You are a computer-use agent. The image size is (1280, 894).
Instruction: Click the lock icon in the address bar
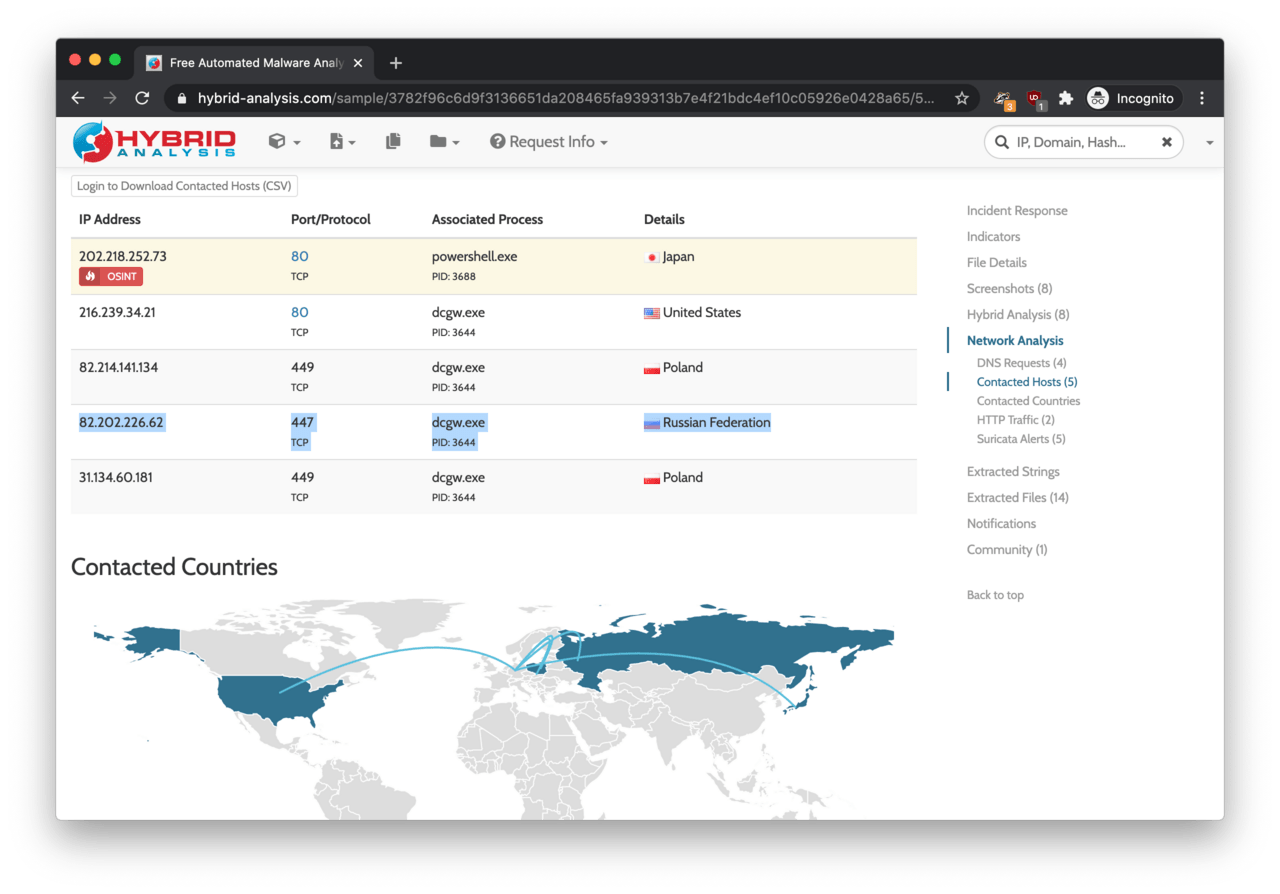click(x=181, y=98)
